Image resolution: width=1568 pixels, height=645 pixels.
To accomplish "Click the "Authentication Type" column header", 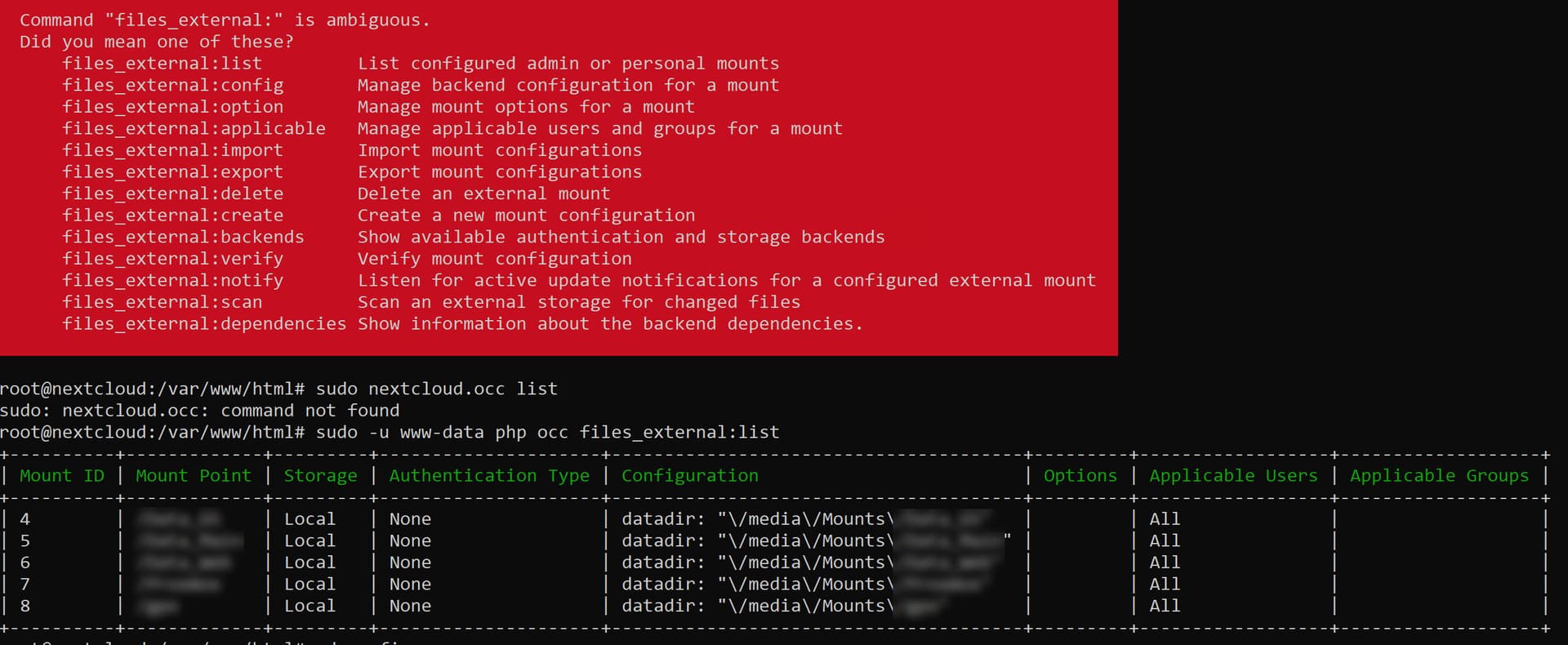I will click(x=489, y=475).
